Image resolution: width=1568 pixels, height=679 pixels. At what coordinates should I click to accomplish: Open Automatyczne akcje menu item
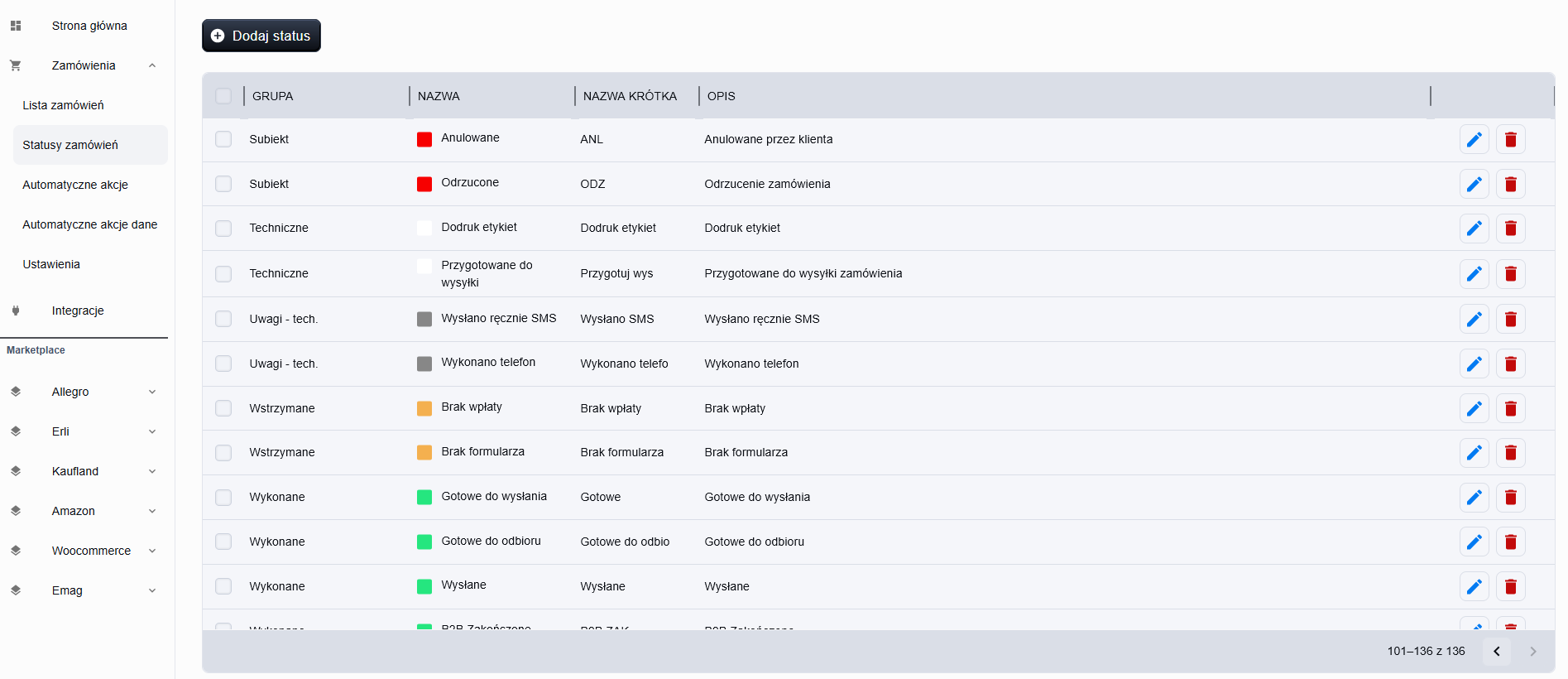(90, 185)
